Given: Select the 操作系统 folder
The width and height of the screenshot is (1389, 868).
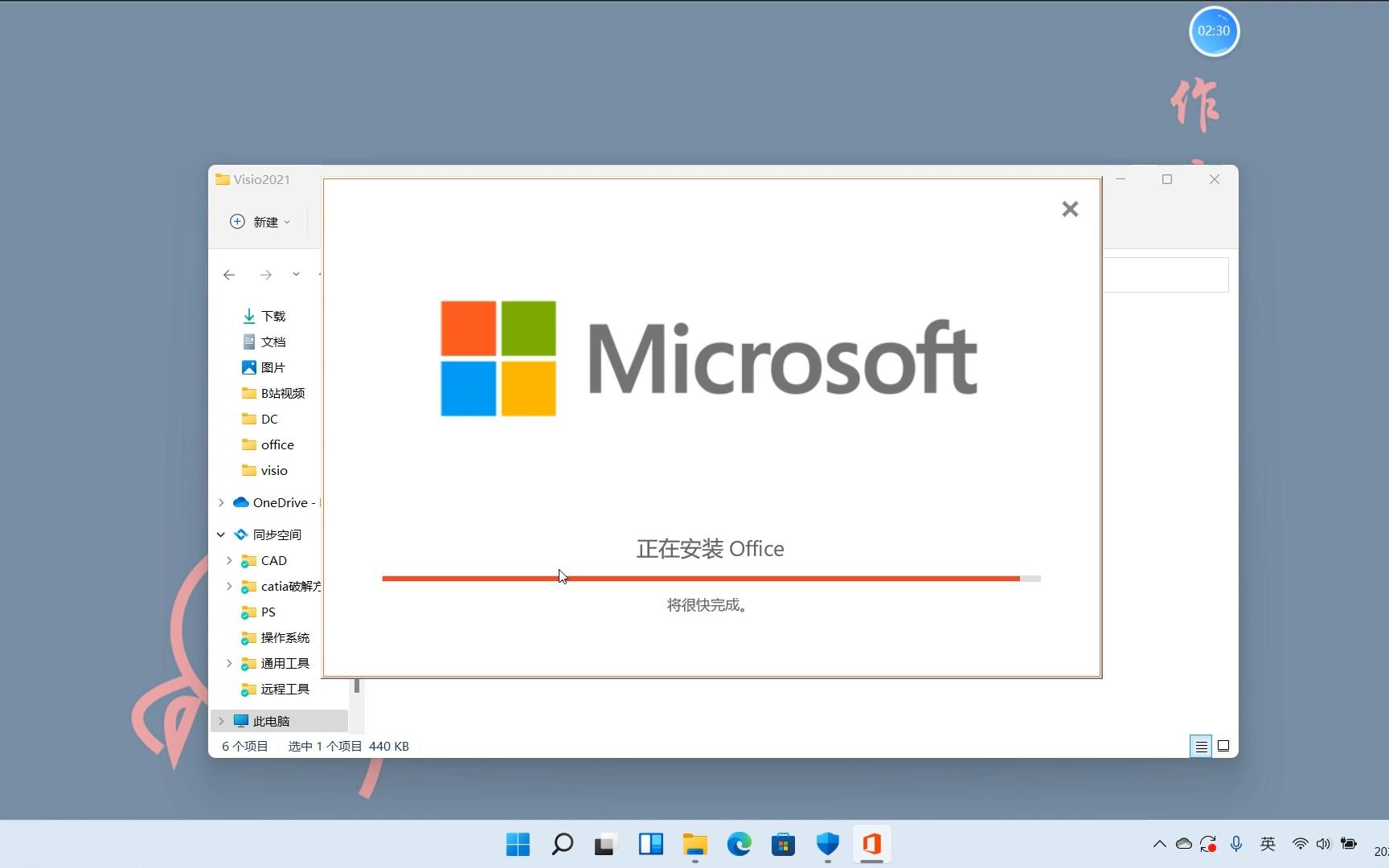Looking at the screenshot, I should (276, 637).
